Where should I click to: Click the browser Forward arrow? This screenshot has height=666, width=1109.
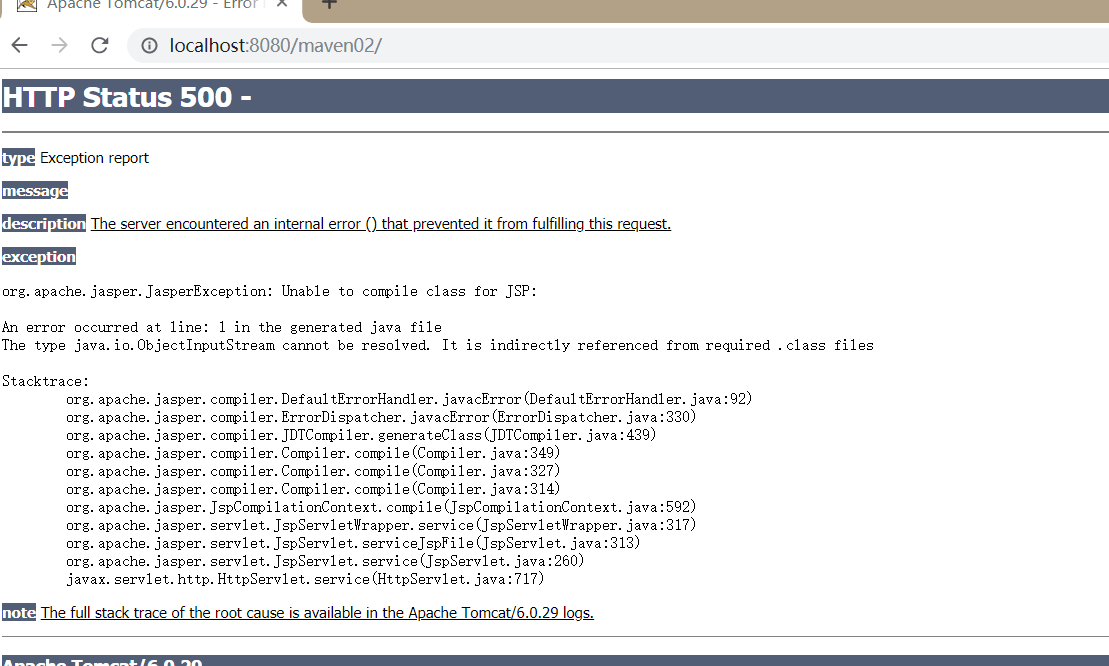[59, 45]
